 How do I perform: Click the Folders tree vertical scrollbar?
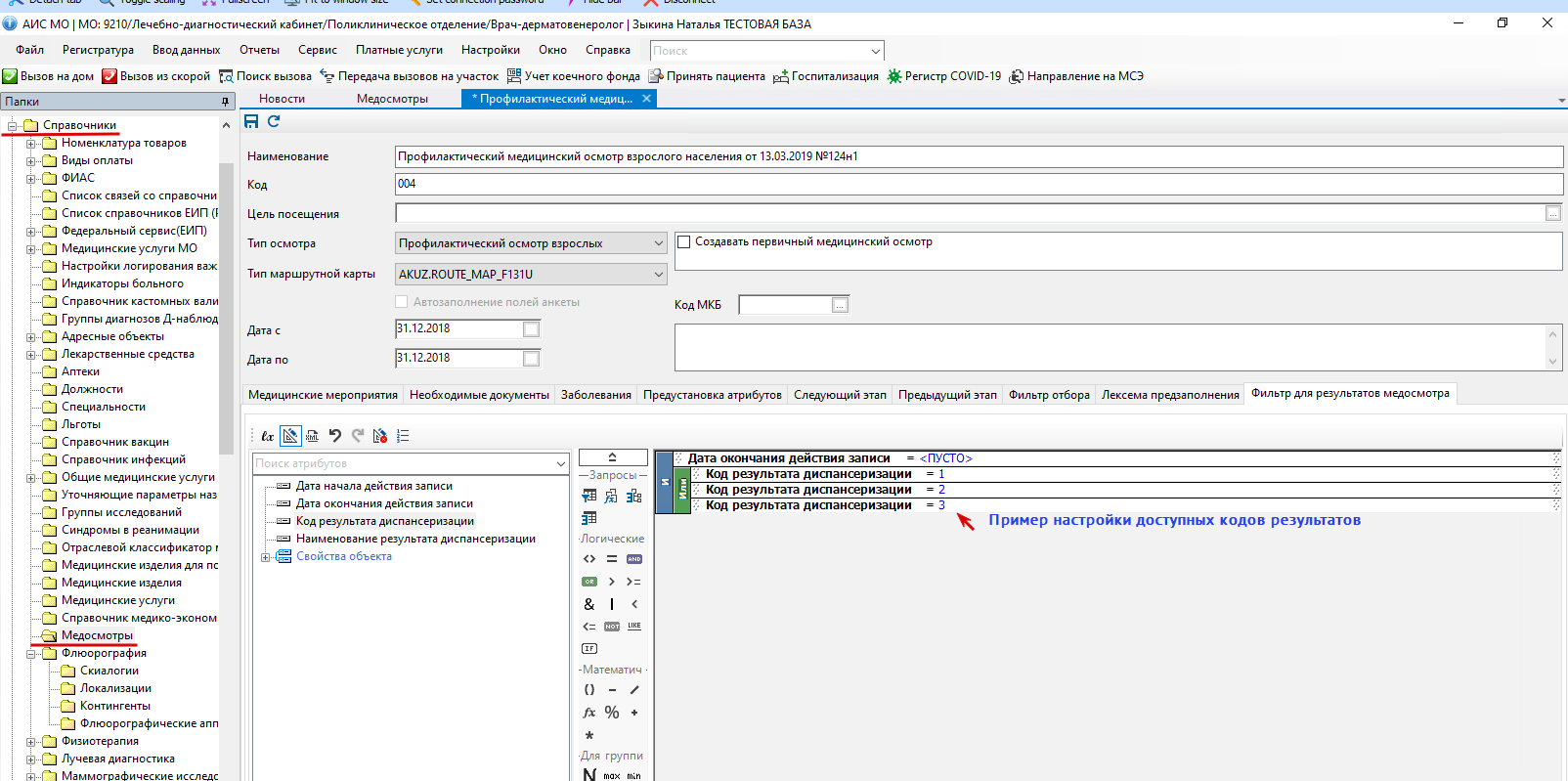[x=226, y=309]
